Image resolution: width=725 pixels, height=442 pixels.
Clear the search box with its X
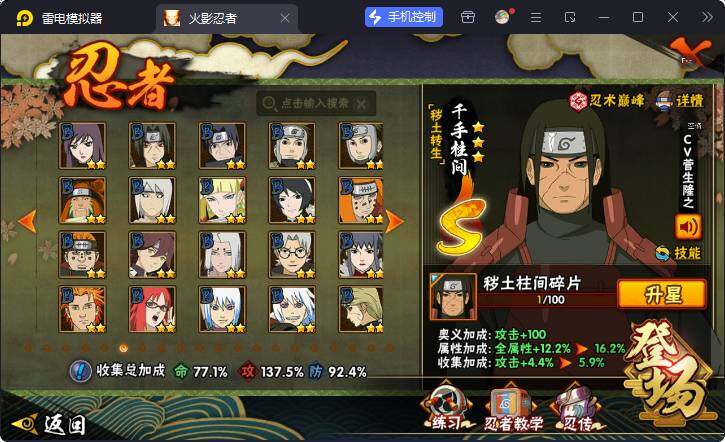click(x=361, y=103)
